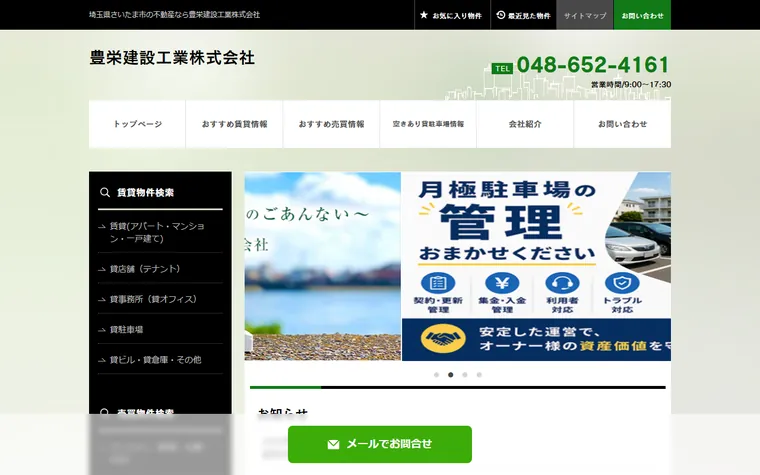Go to first slide via carousel dot
760x475 pixels.
[x=436, y=375]
